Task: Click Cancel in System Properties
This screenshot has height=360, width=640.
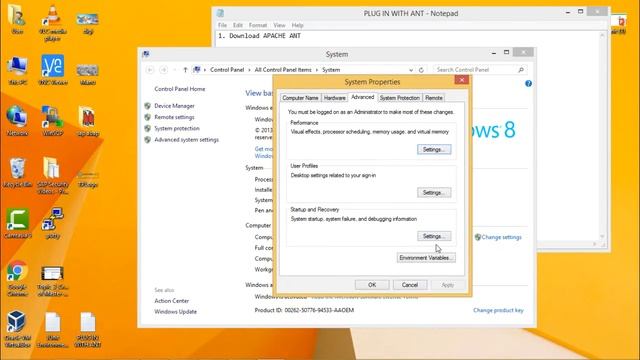Action: pos(410,285)
